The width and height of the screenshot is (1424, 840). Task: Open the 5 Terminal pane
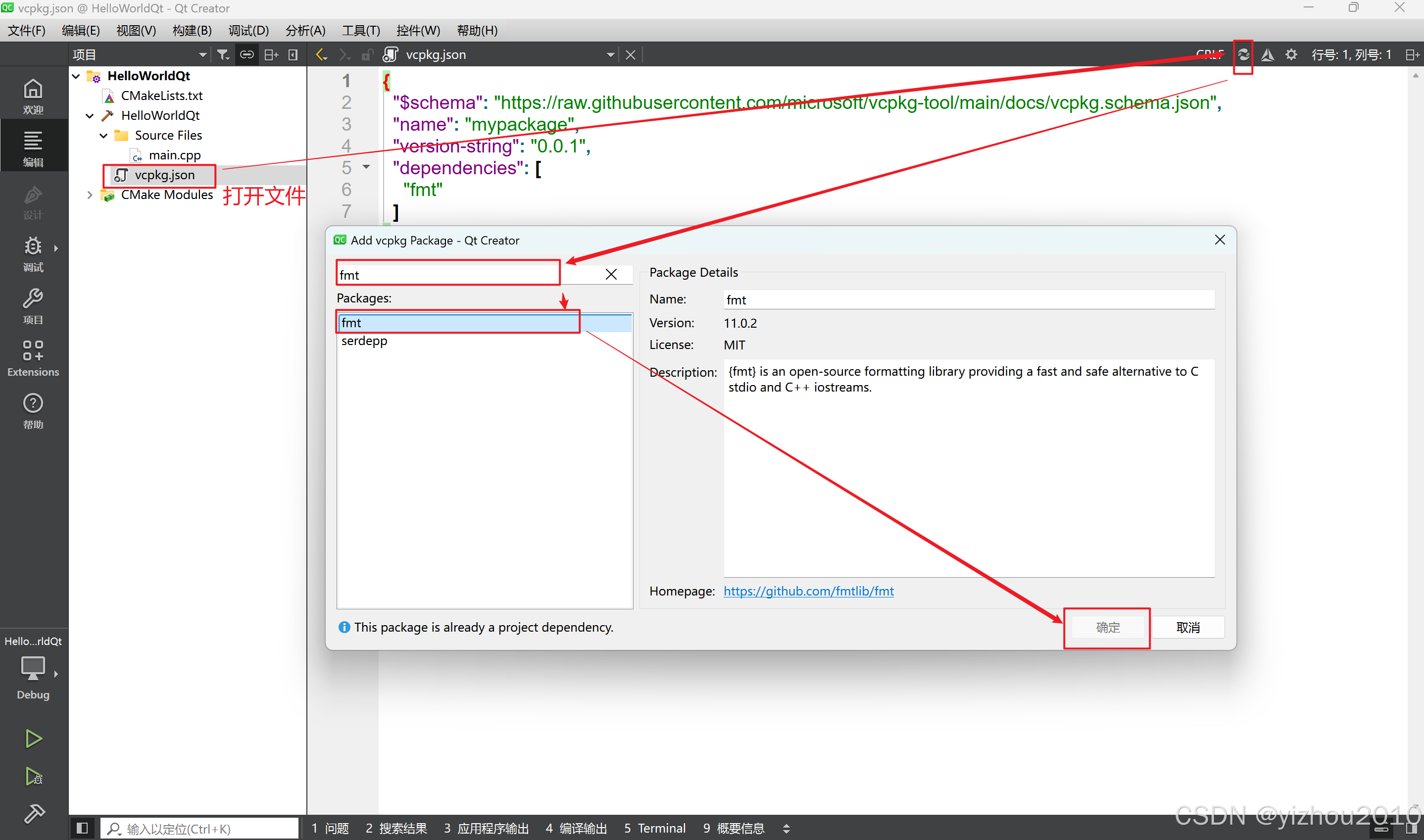point(655,828)
